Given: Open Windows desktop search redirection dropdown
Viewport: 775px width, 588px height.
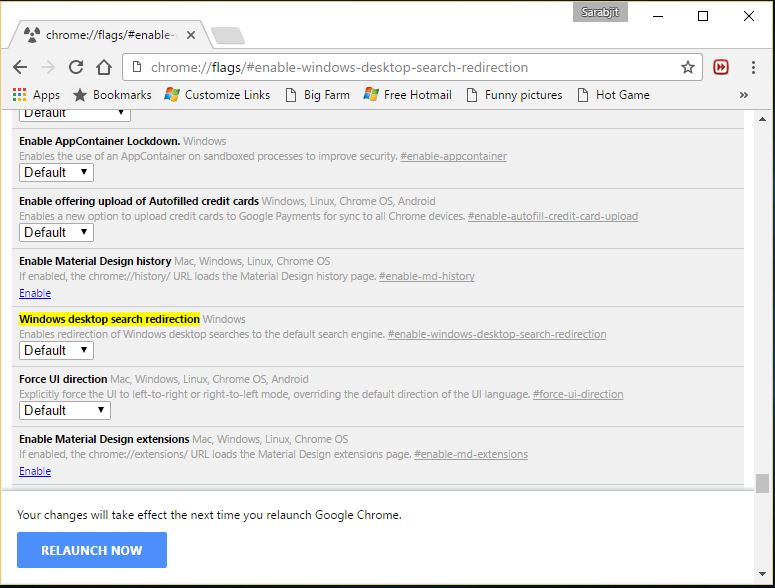Looking at the screenshot, I should [56, 350].
